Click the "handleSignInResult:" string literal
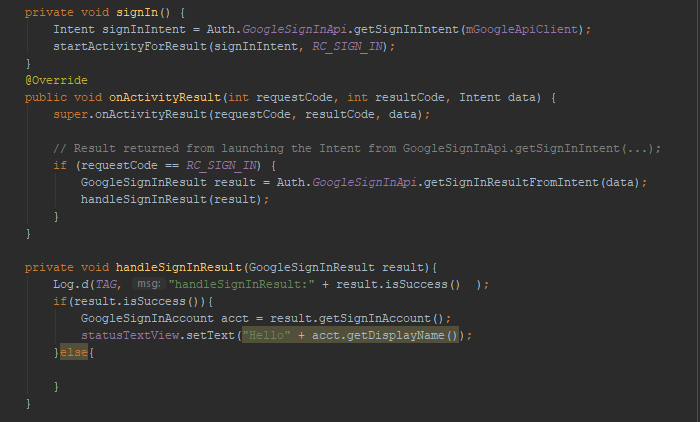The width and height of the screenshot is (700, 422). click(x=242, y=284)
